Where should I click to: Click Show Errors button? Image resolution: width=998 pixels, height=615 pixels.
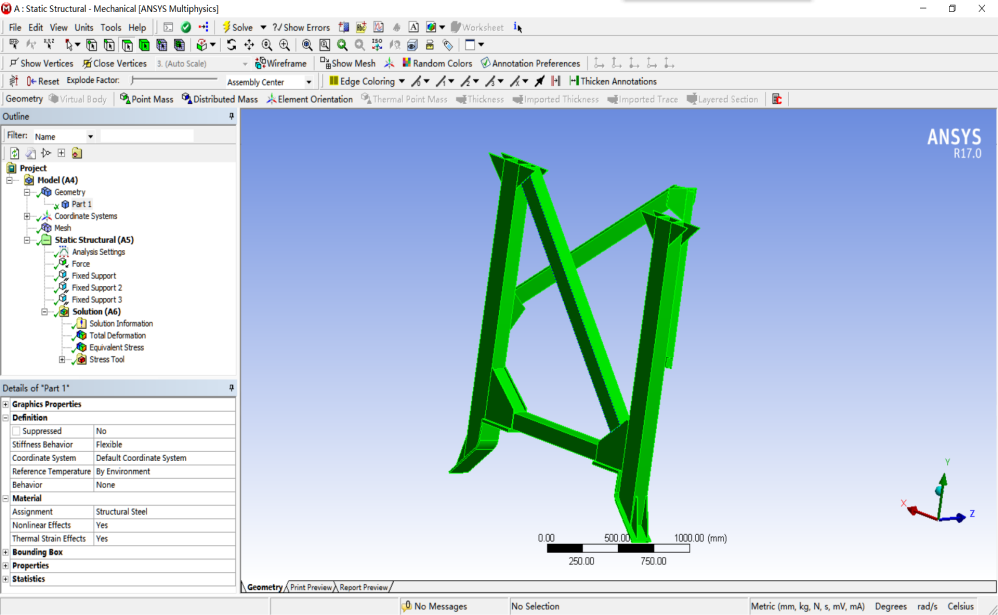pyautogui.click(x=301, y=27)
